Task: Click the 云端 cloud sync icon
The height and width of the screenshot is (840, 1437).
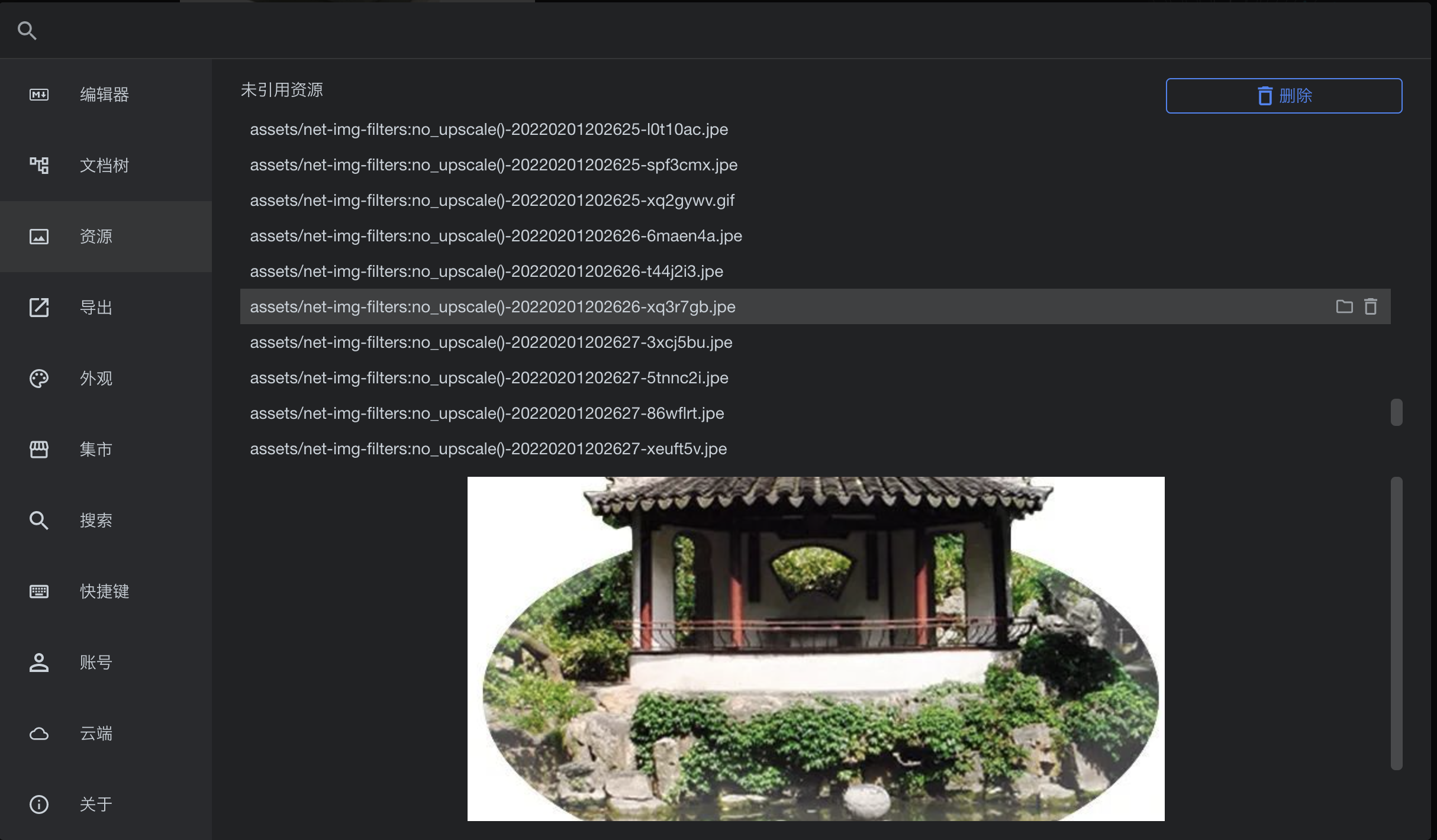Action: pos(38,734)
